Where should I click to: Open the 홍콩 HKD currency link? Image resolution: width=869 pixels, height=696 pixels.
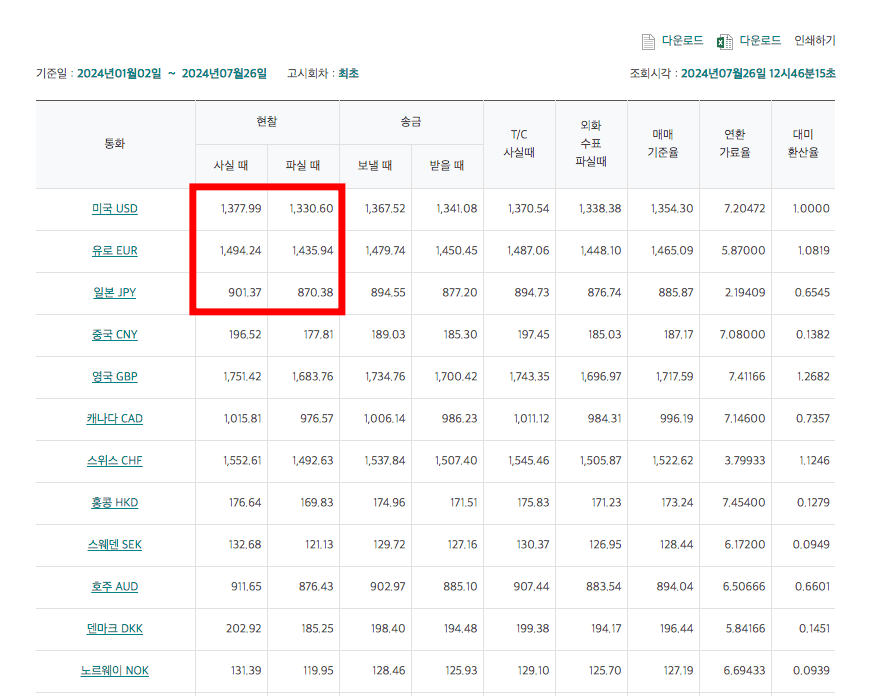(115, 503)
